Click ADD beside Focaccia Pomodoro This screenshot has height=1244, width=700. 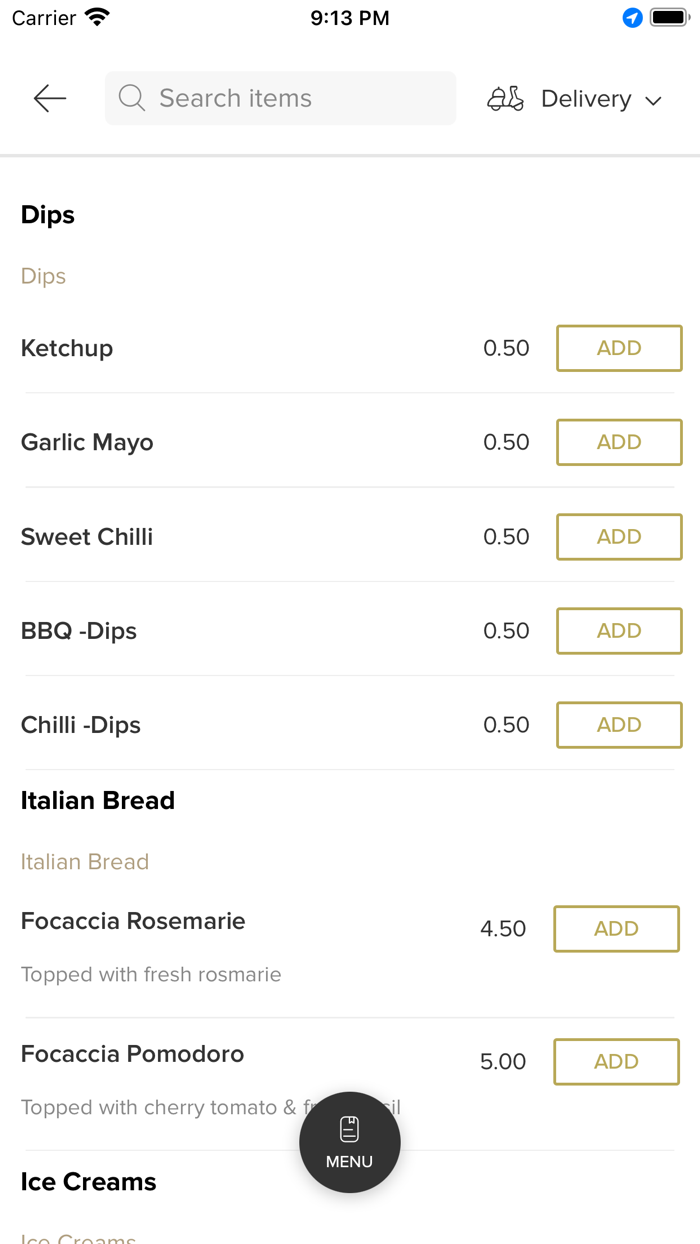[616, 1062]
